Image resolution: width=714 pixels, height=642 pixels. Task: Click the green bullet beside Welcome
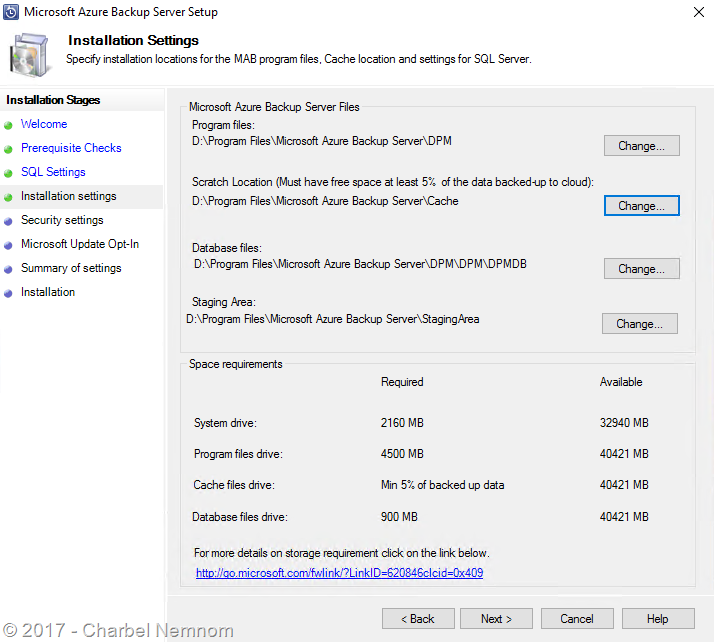pos(8,125)
